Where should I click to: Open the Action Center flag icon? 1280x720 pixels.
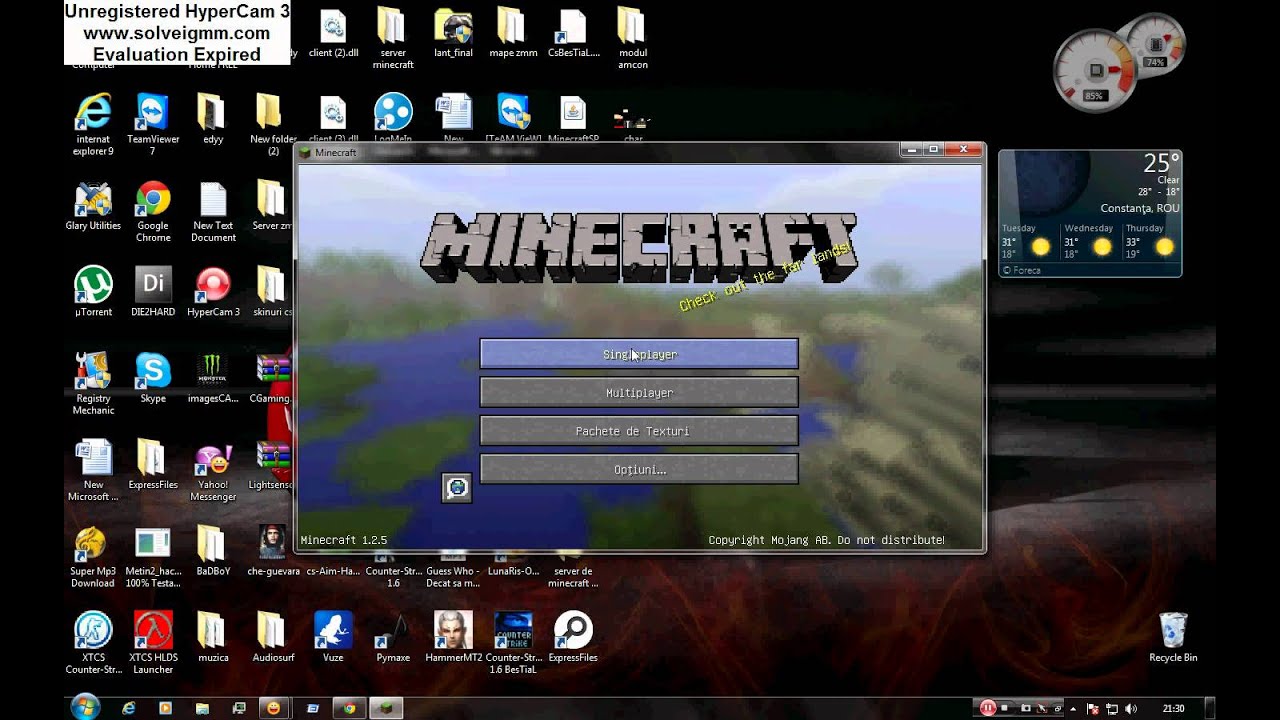click(1093, 708)
